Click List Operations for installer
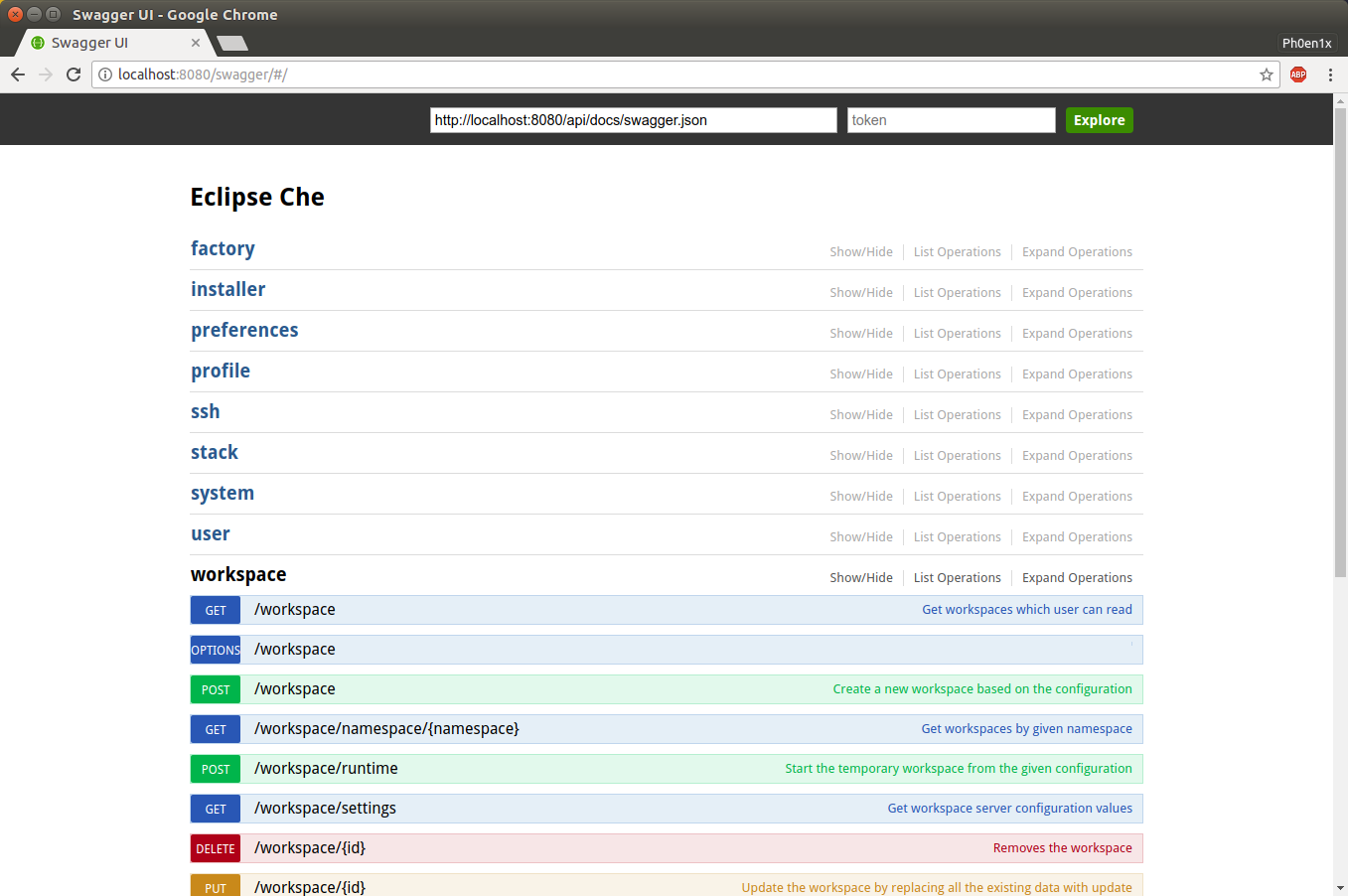This screenshot has width=1348, height=896. (x=958, y=293)
